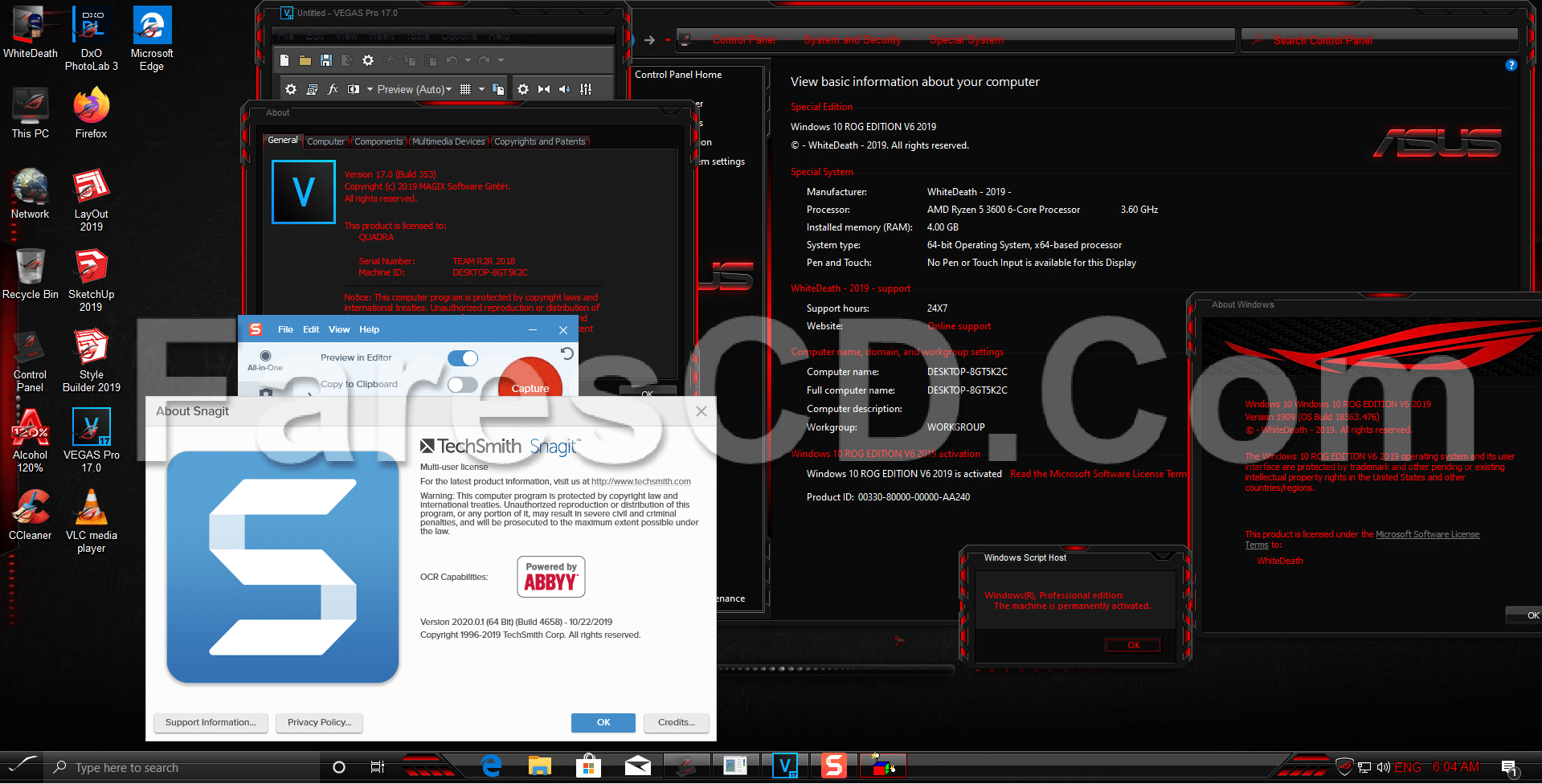
Task: Open Support Information in About Snagit
Action: point(211,722)
